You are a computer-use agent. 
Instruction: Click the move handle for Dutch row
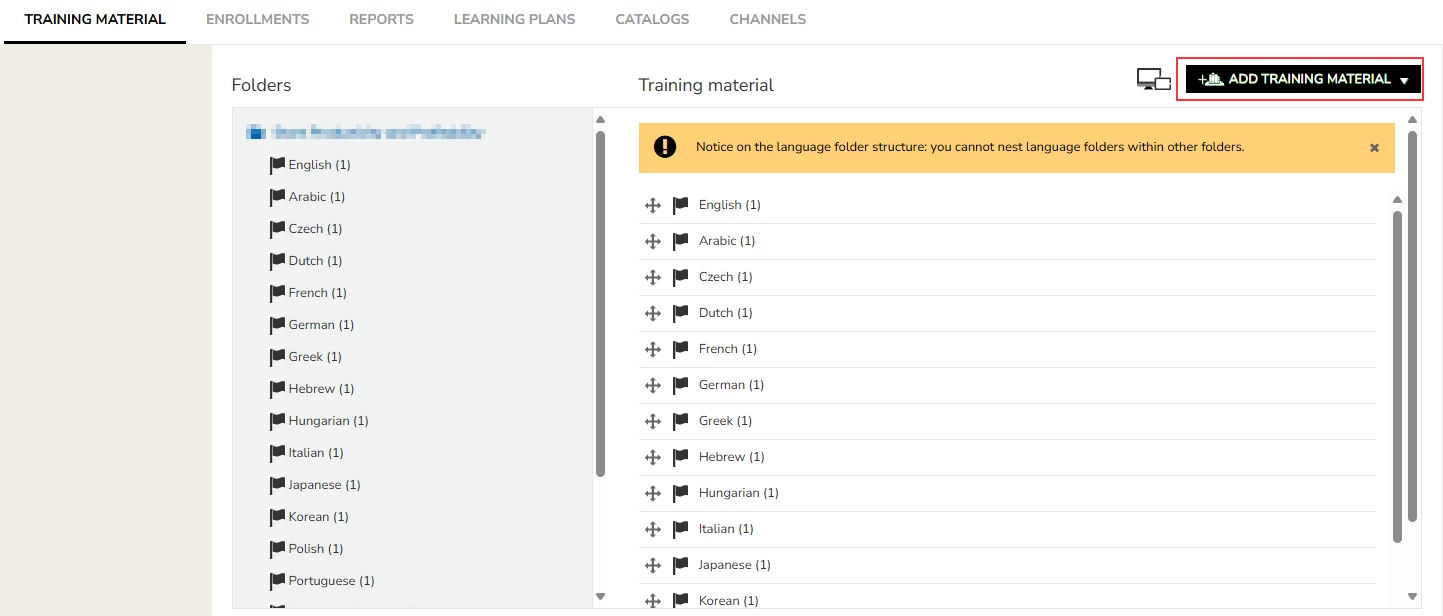click(653, 313)
